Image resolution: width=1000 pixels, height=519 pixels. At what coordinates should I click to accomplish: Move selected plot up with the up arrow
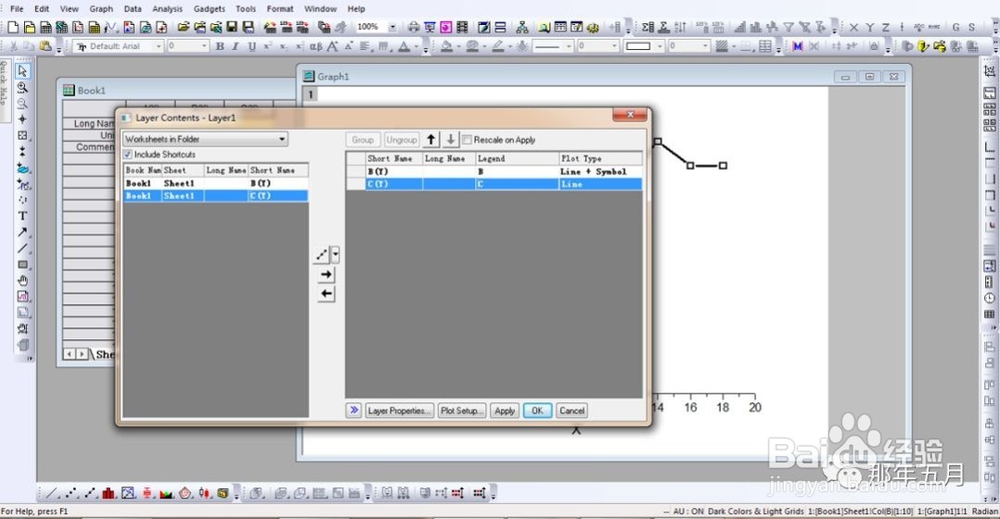click(x=431, y=140)
